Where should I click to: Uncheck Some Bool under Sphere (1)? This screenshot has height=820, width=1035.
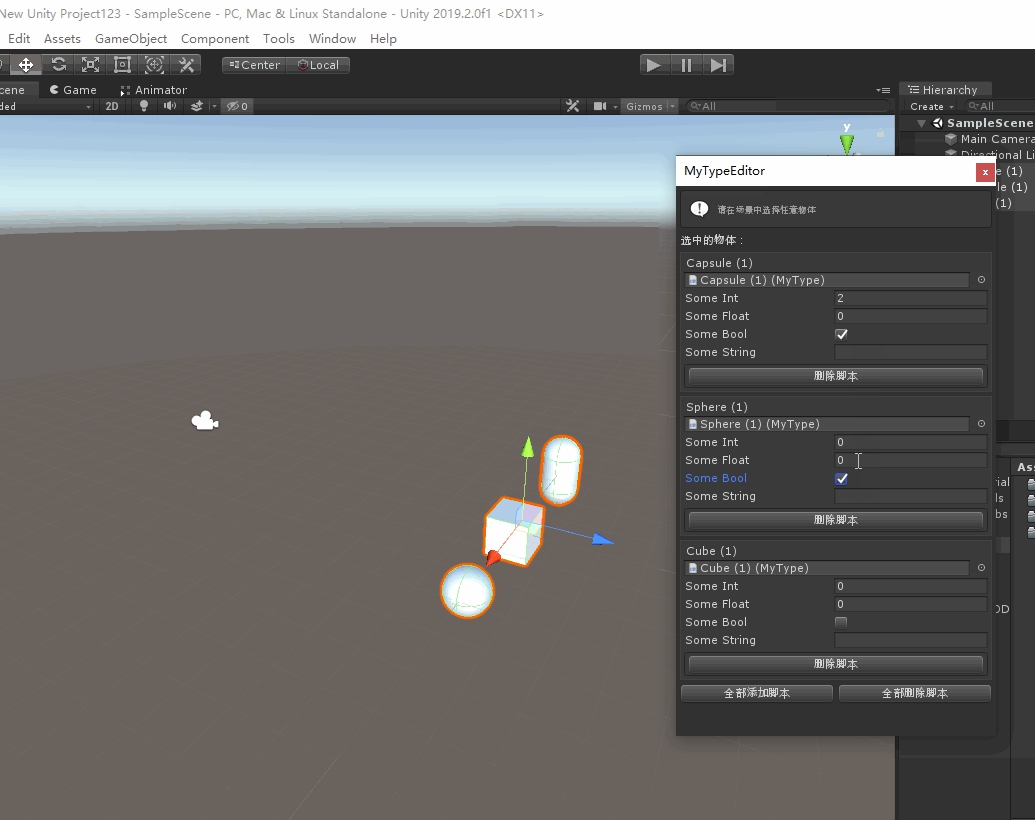point(841,478)
